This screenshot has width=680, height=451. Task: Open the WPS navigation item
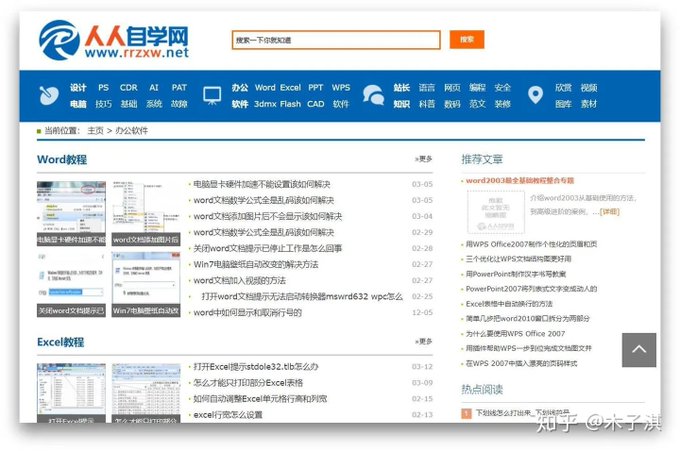coord(341,88)
